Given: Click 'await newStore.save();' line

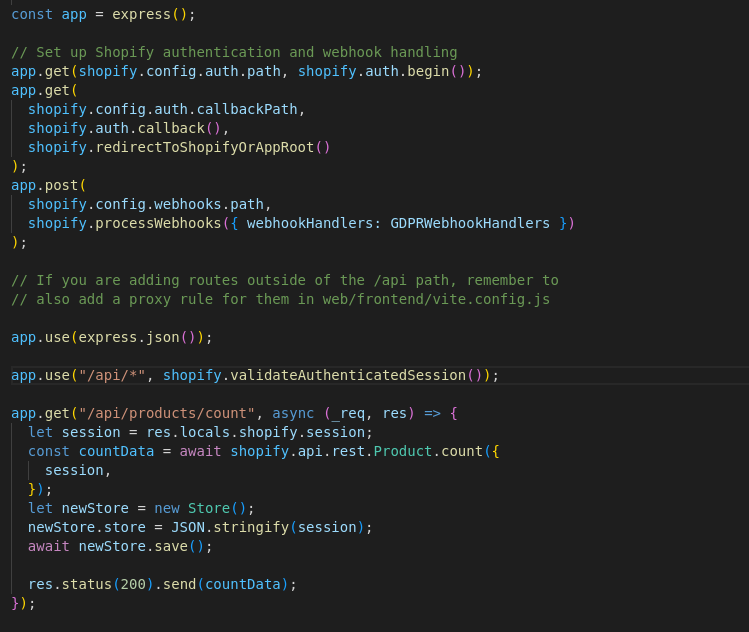Looking at the screenshot, I should tap(120, 546).
